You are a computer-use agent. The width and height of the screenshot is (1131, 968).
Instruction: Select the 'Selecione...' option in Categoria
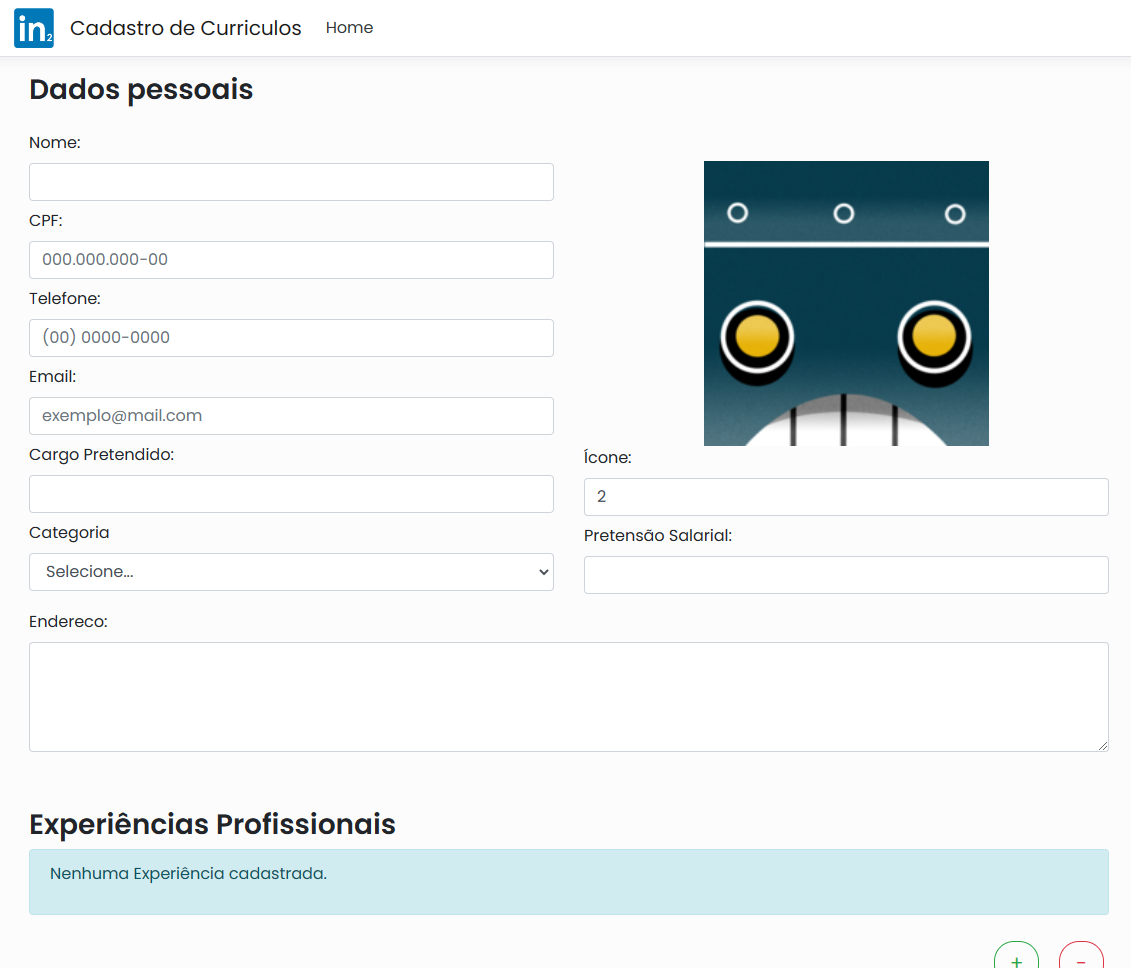pos(291,572)
